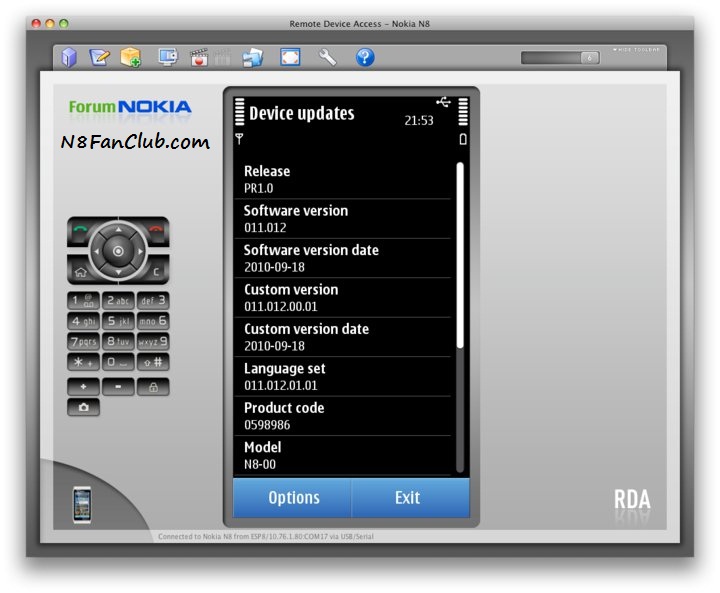Click the 21:53 clock on phone screen
The height and width of the screenshot is (593, 720).
(419, 121)
